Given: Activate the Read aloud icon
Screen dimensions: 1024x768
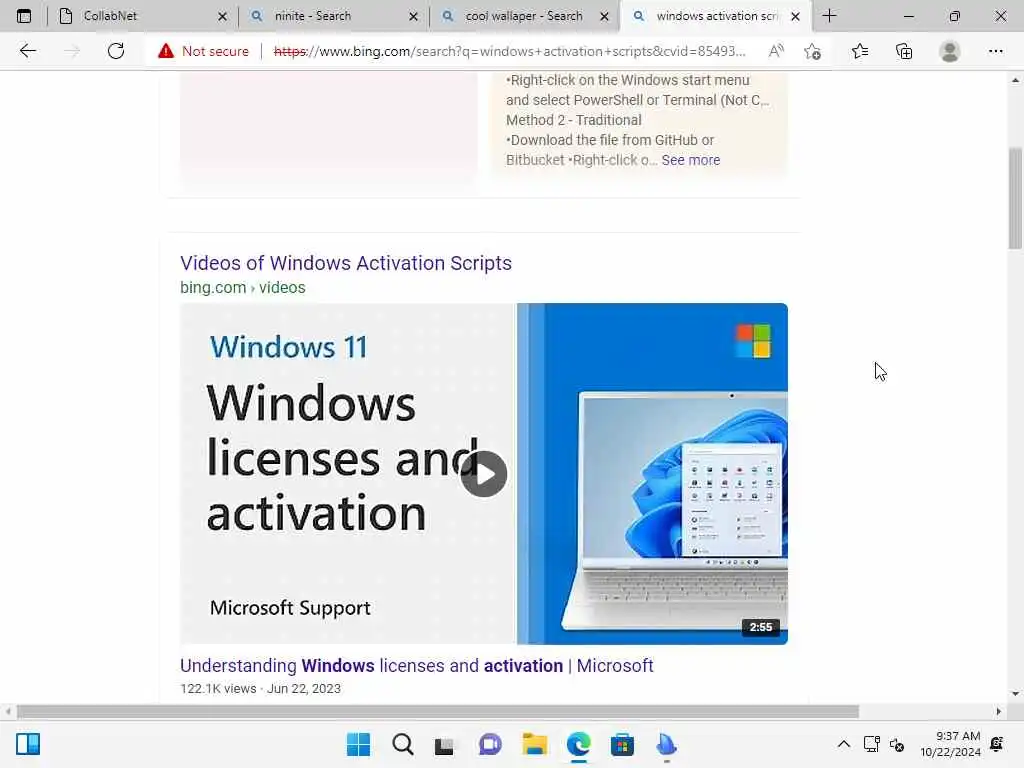Looking at the screenshot, I should (776, 51).
